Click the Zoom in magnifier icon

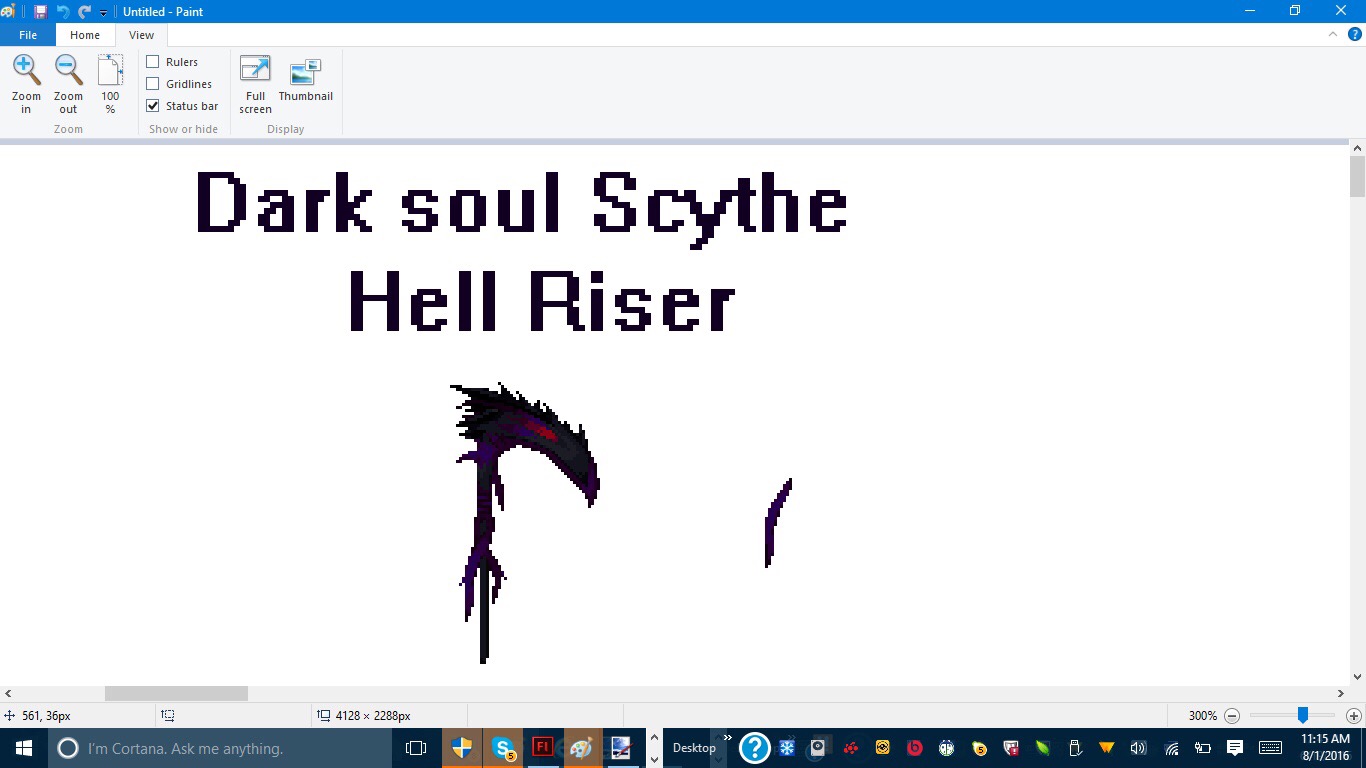point(26,71)
